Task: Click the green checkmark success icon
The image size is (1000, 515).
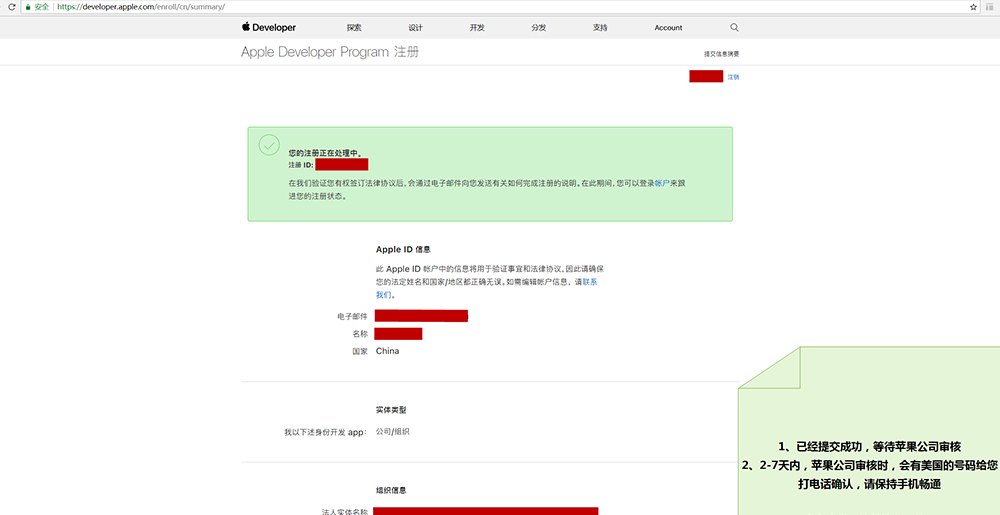Action: click(x=269, y=145)
